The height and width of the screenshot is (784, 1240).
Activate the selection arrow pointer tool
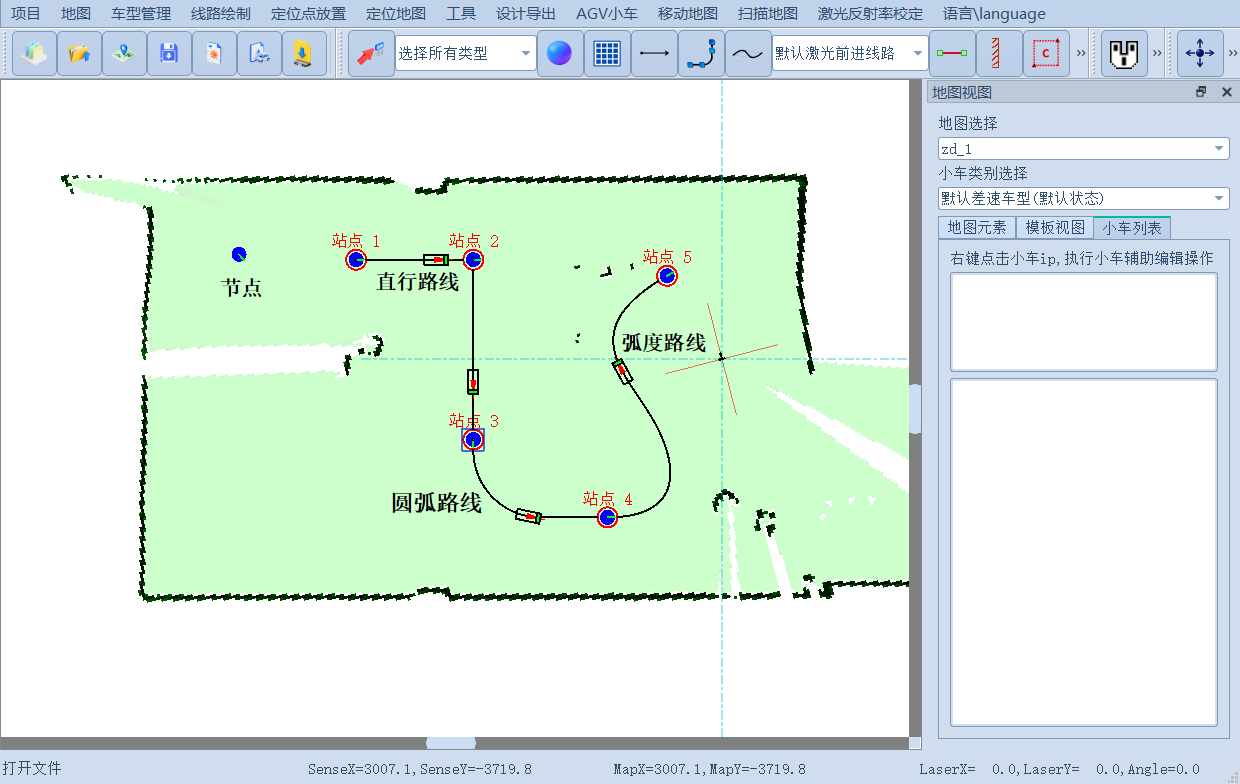[370, 54]
